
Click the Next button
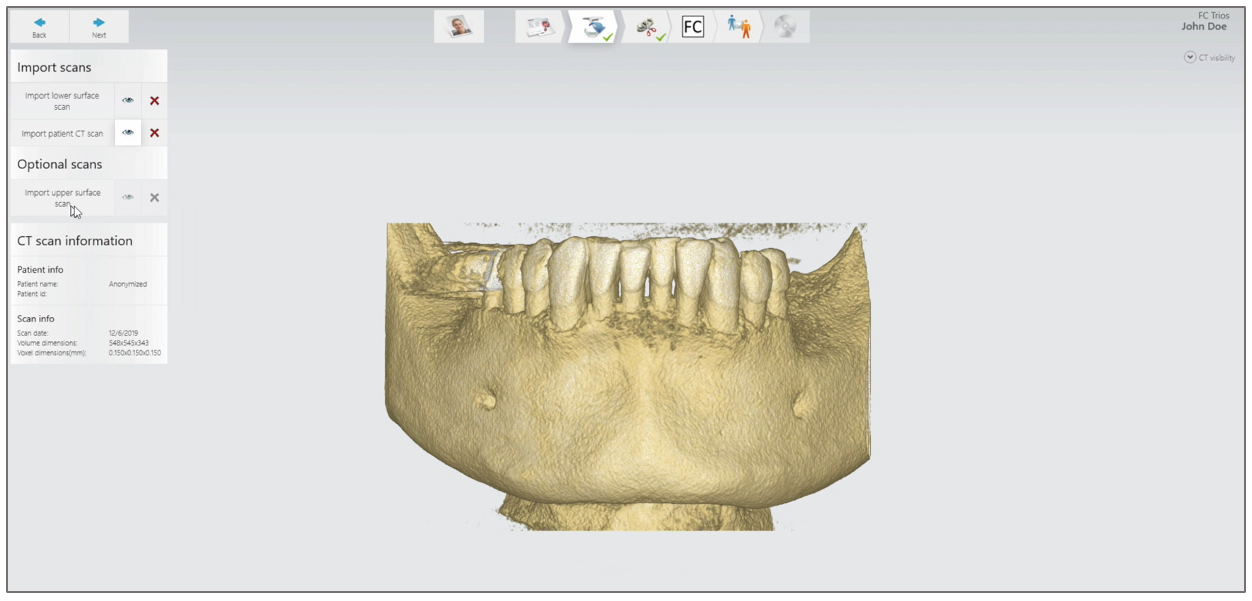tap(100, 24)
